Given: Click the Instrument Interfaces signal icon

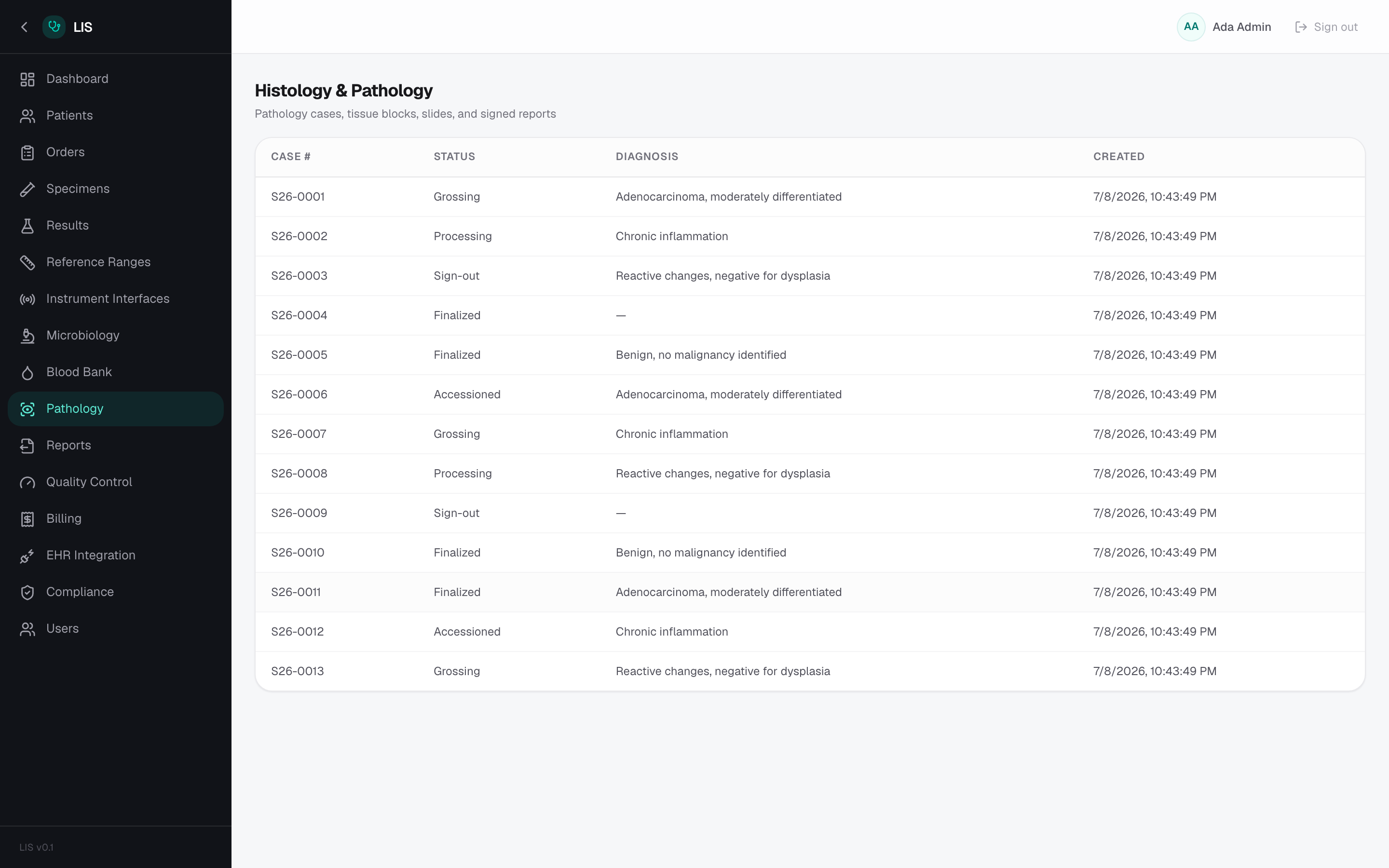Looking at the screenshot, I should (27, 299).
